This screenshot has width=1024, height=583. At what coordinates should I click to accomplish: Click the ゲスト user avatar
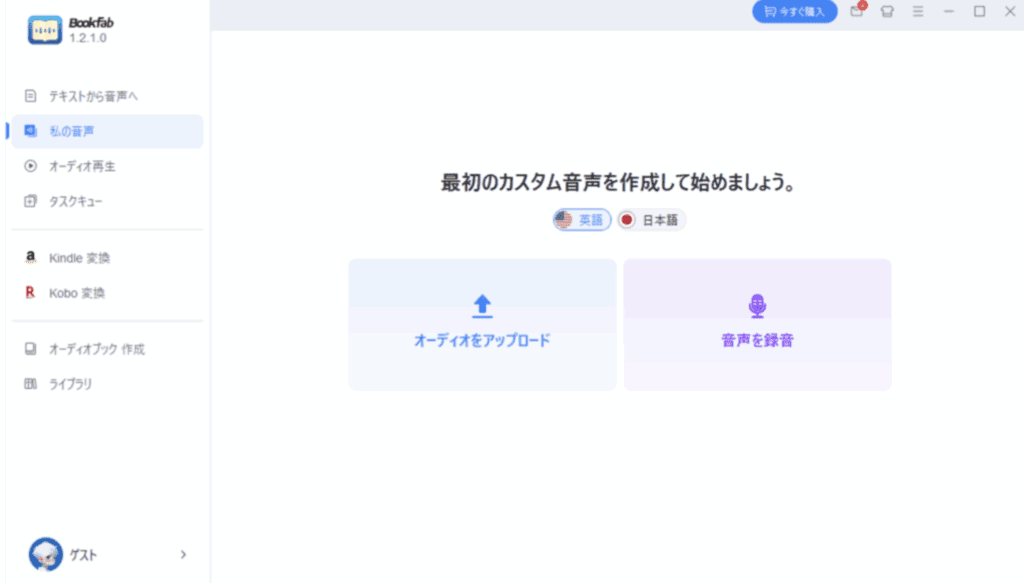coord(46,554)
